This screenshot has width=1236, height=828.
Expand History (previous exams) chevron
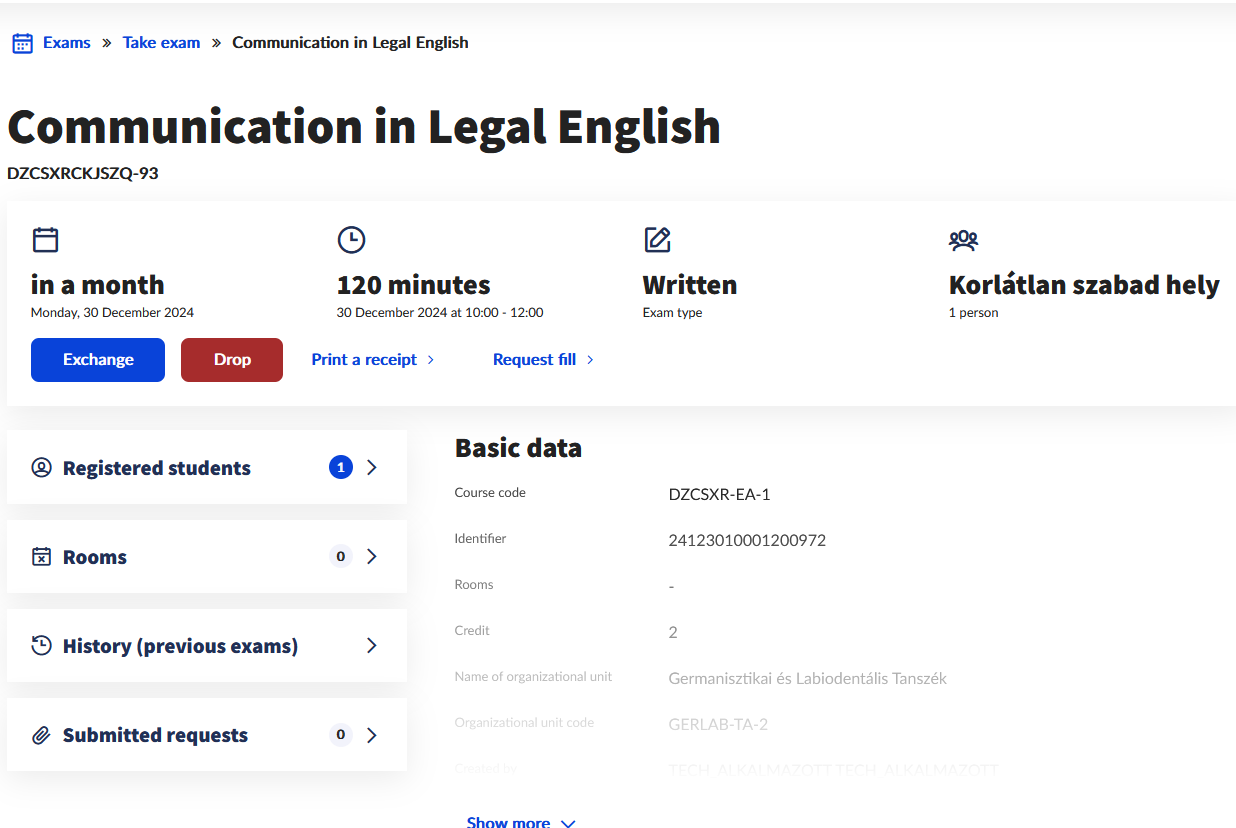tap(372, 646)
